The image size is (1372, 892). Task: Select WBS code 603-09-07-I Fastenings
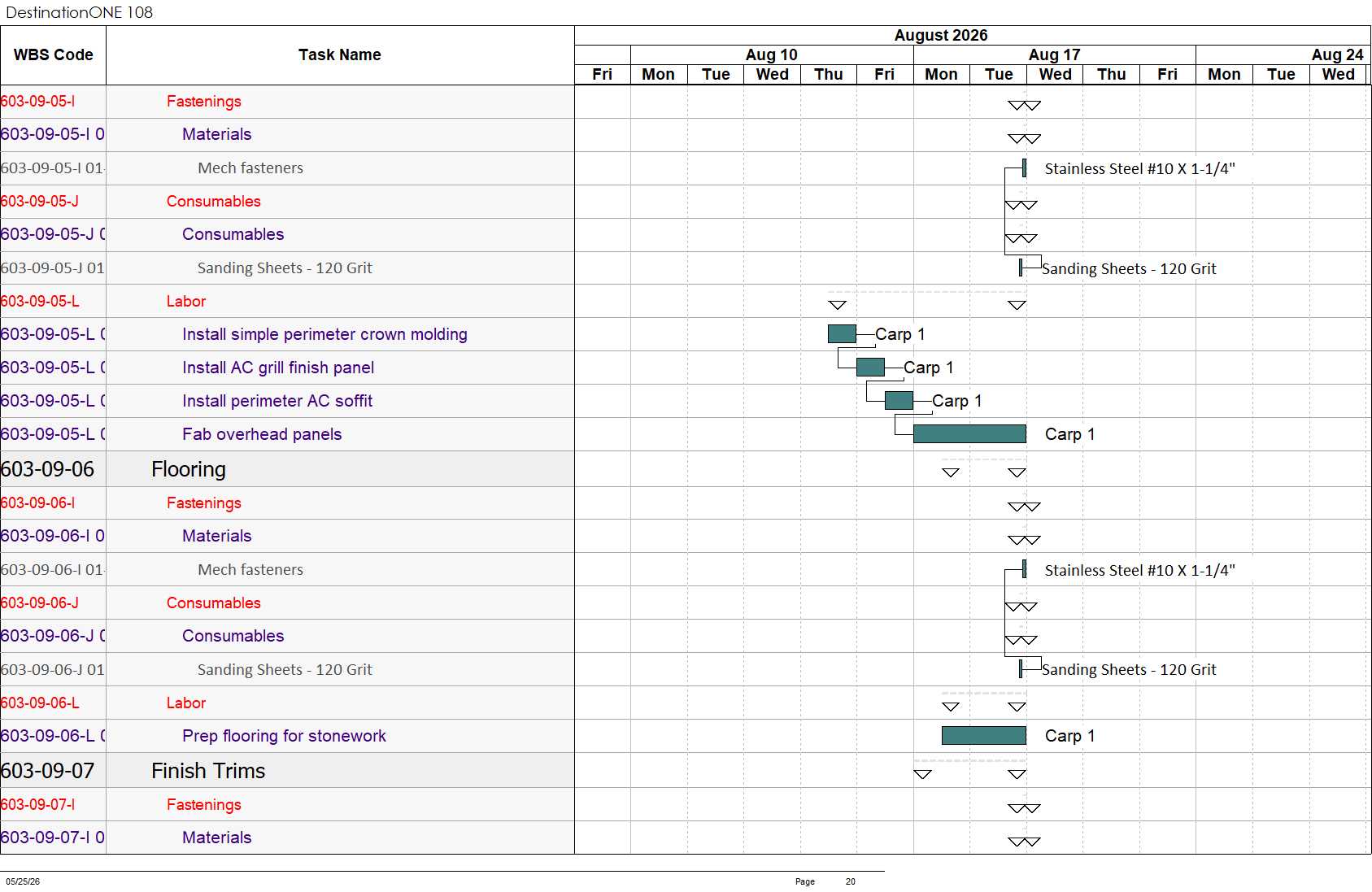pos(37,804)
